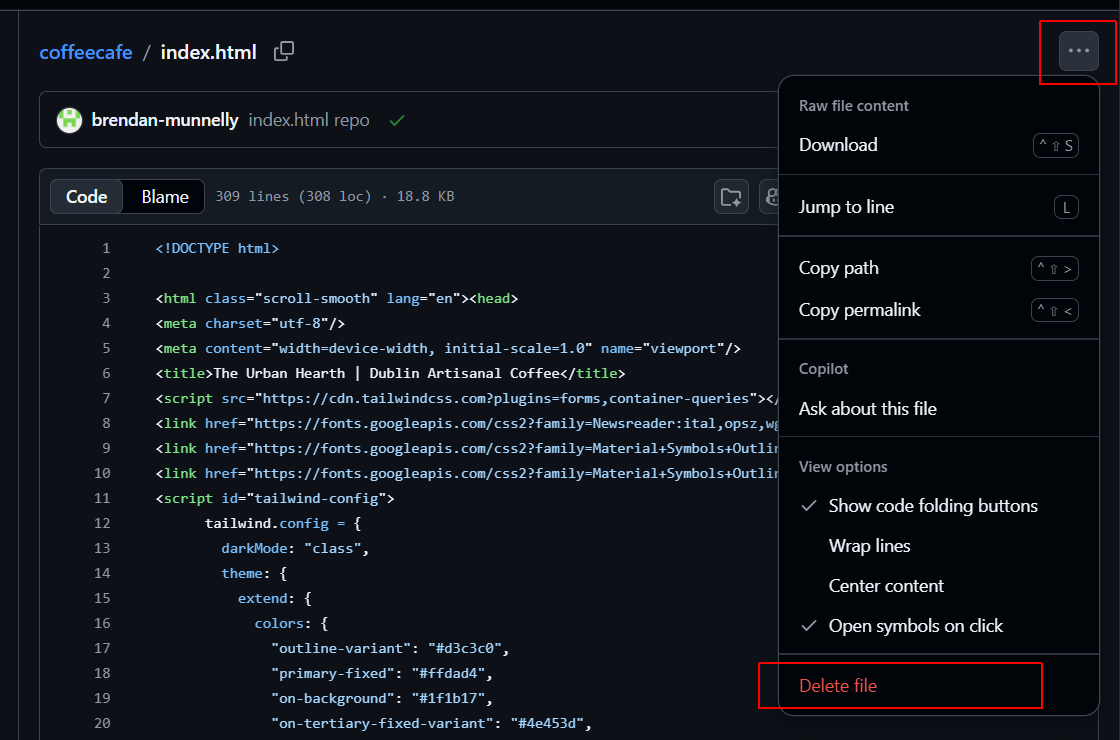Click the title line 'The Urban Hearth'
This screenshot has height=740, width=1120.
(x=390, y=374)
